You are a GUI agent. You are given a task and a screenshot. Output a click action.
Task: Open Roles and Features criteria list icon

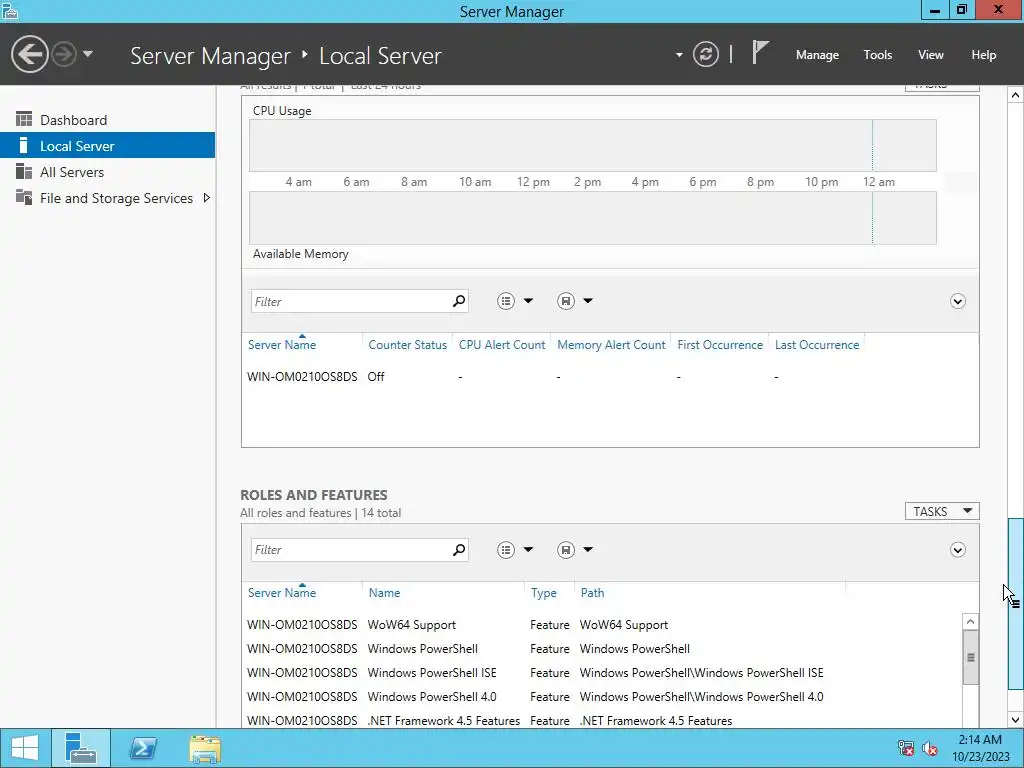(505, 550)
